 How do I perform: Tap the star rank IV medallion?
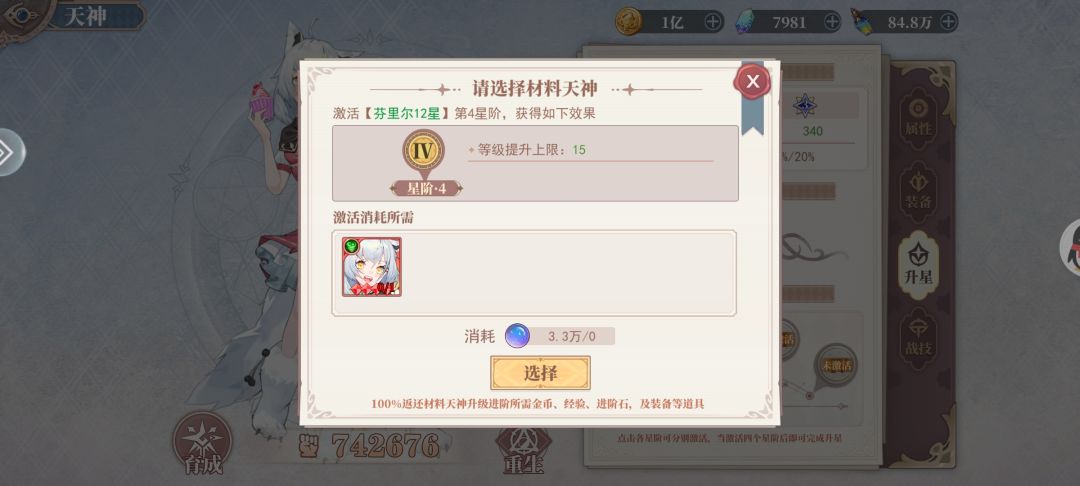(424, 151)
